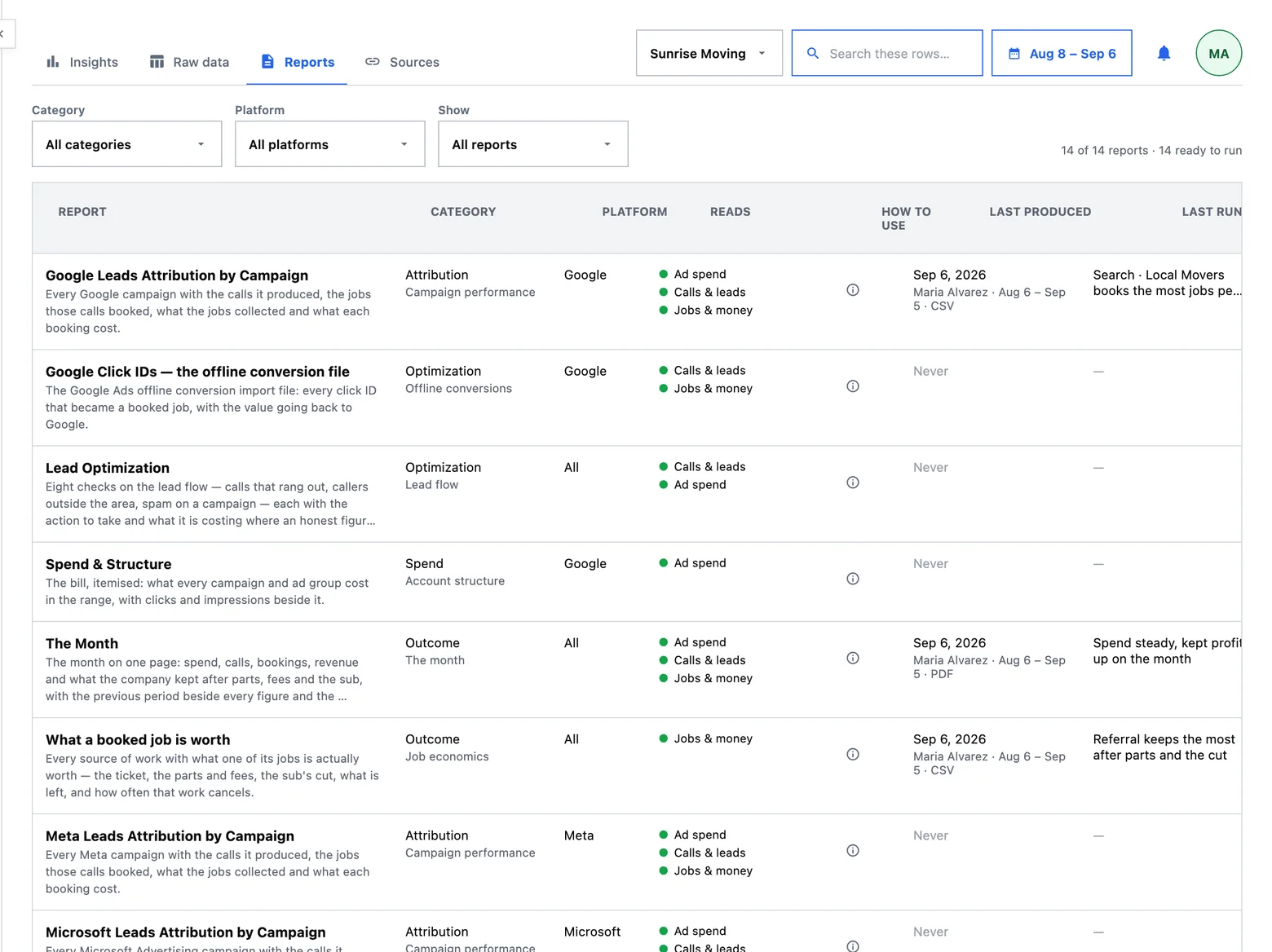Click the Raw data table icon
This screenshot has height=952, width=1272.
tap(157, 61)
